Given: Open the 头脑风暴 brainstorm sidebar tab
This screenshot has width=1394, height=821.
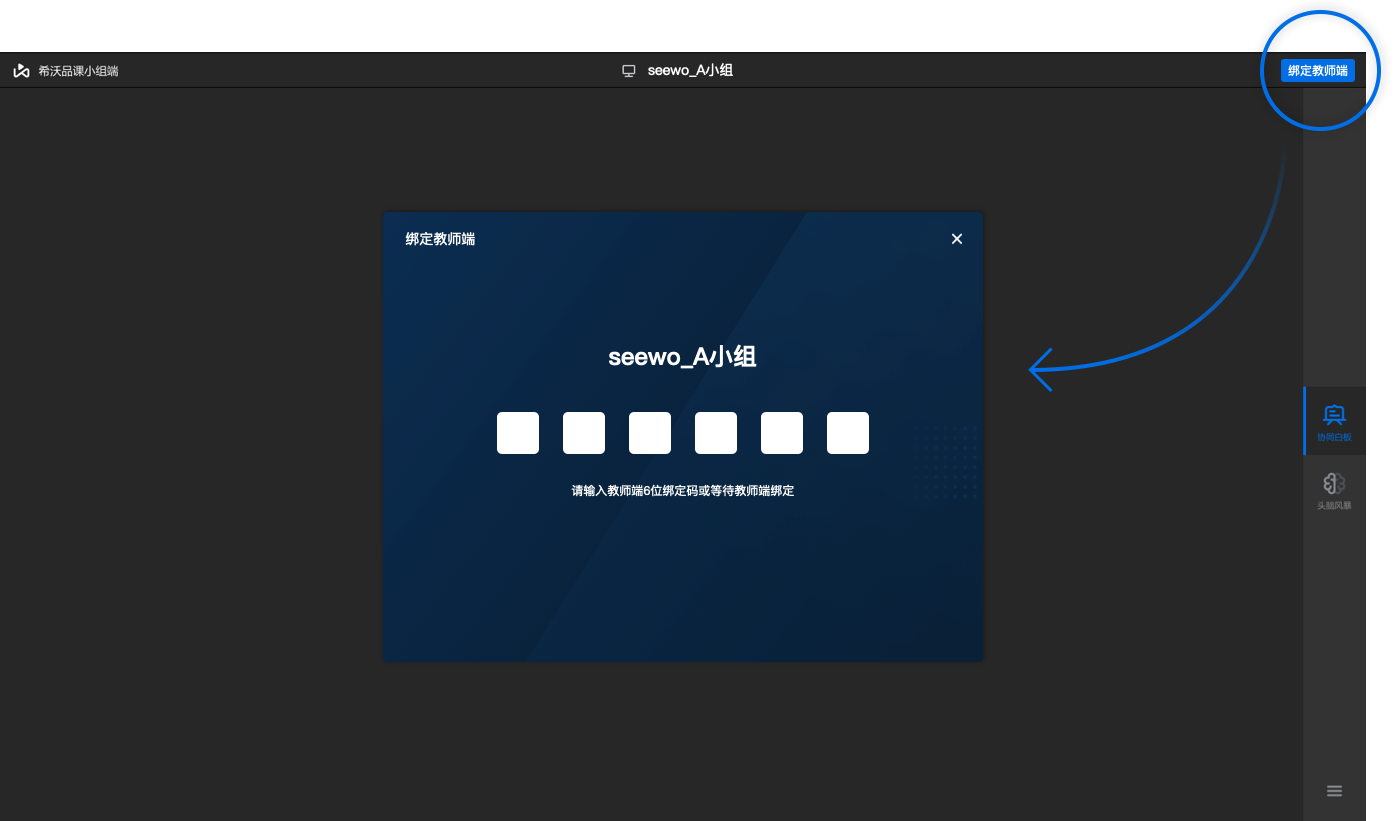Looking at the screenshot, I should point(1334,490).
